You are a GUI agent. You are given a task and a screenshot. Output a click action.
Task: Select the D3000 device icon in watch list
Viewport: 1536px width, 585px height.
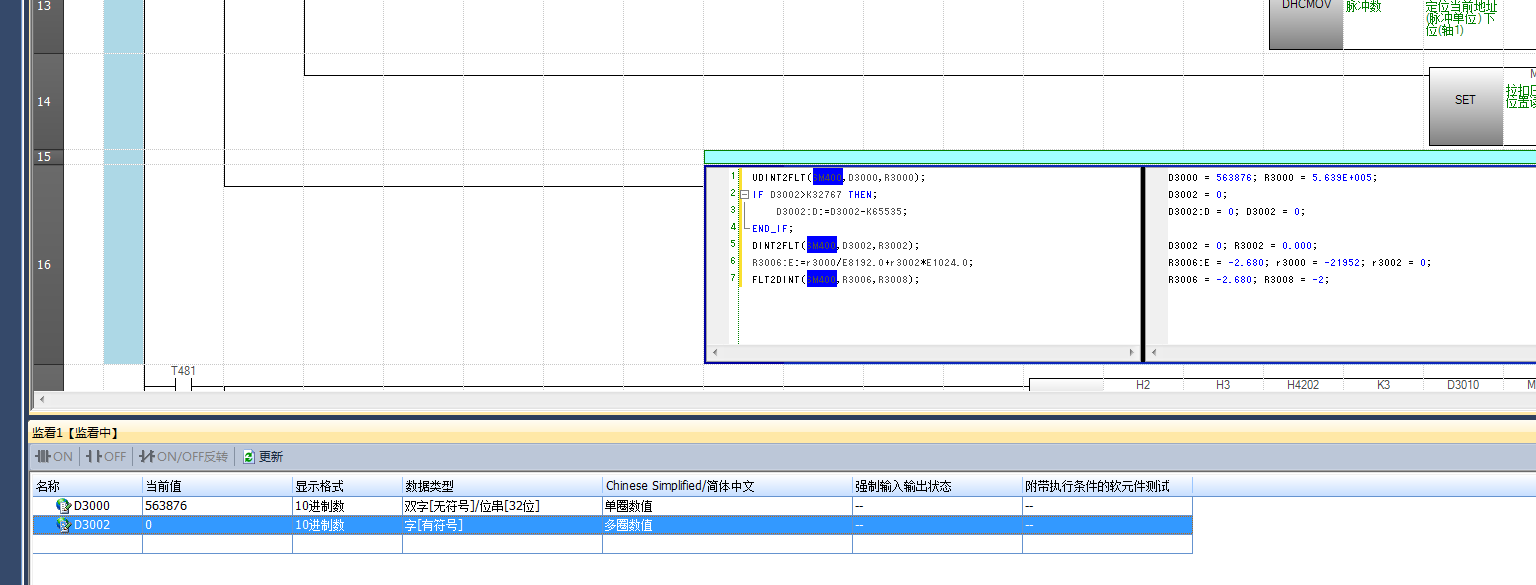(x=63, y=506)
